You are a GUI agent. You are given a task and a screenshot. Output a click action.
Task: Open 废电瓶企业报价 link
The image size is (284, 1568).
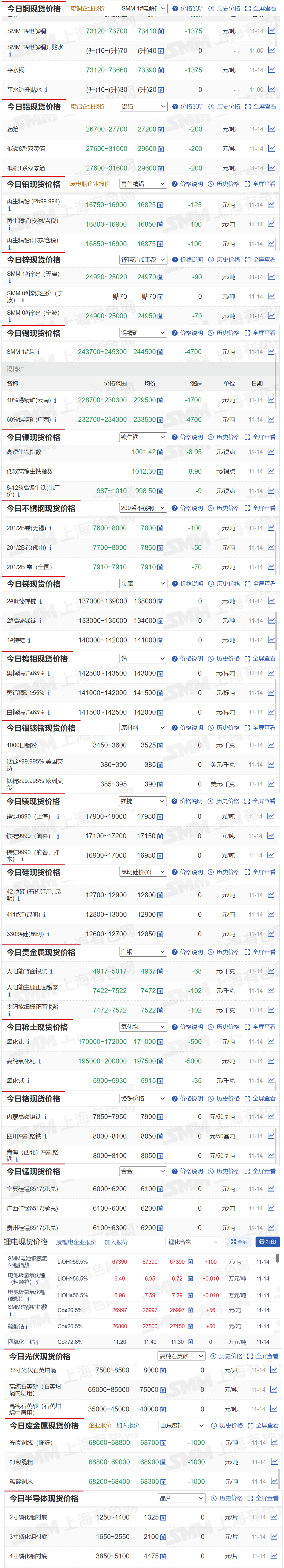tap(90, 184)
